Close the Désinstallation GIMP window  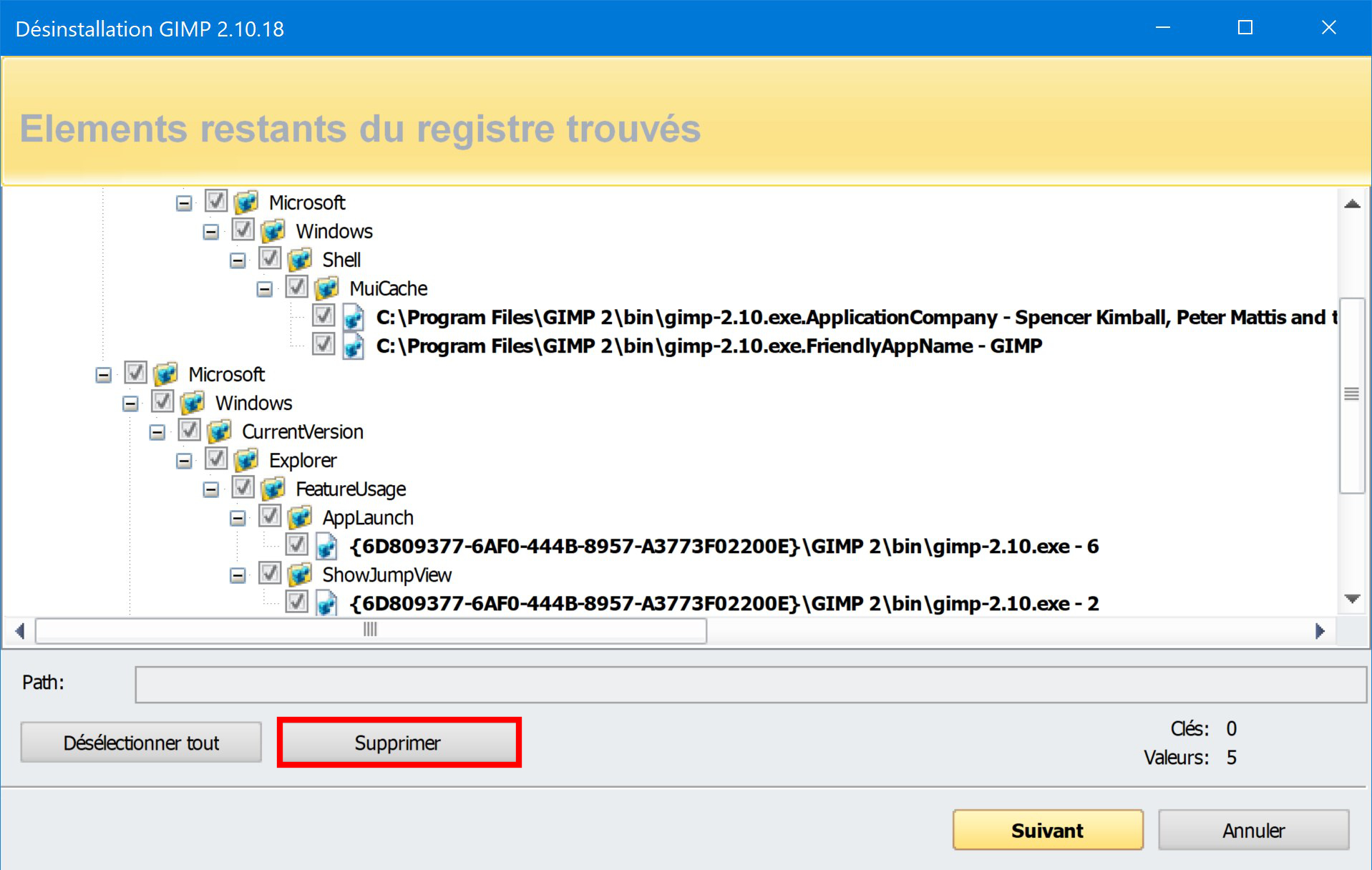tap(1329, 28)
